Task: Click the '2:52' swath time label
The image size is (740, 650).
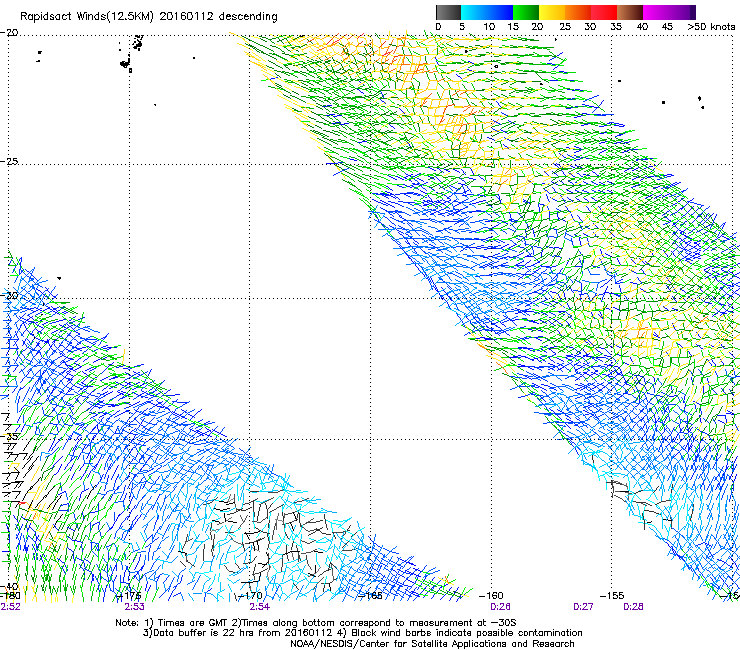Action: coord(10,607)
